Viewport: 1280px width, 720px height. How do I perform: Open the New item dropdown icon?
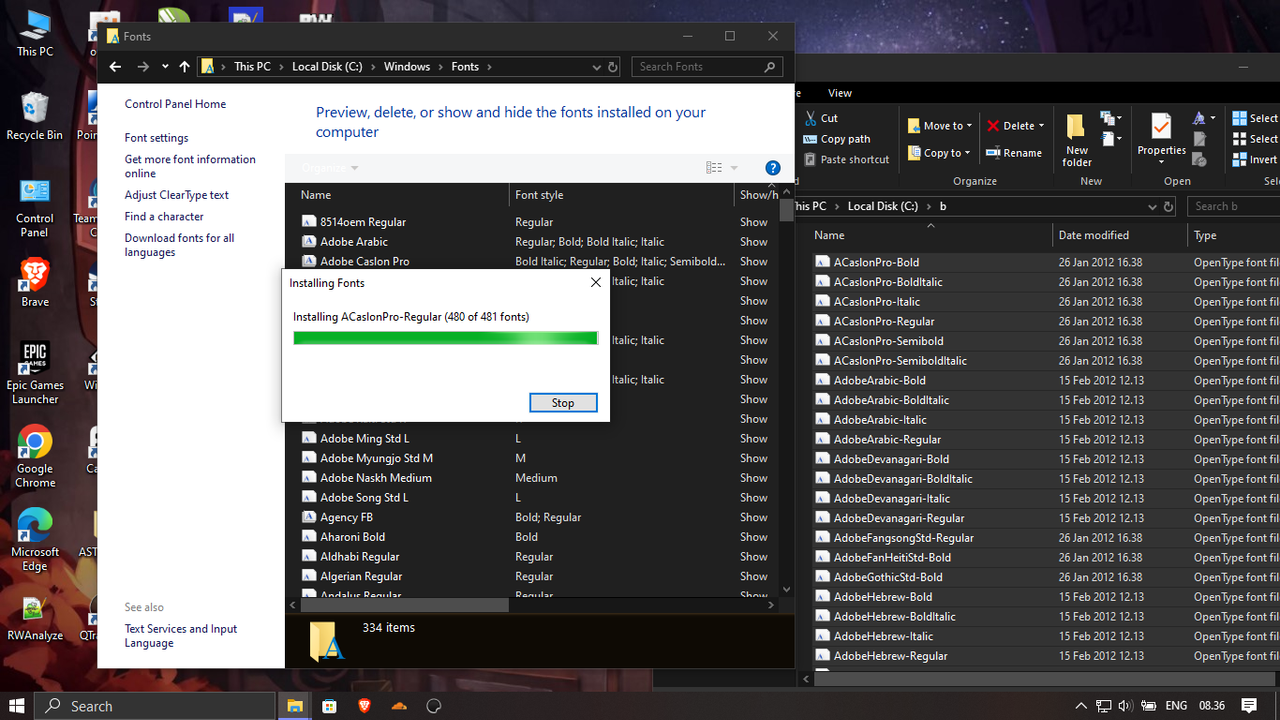1110,120
